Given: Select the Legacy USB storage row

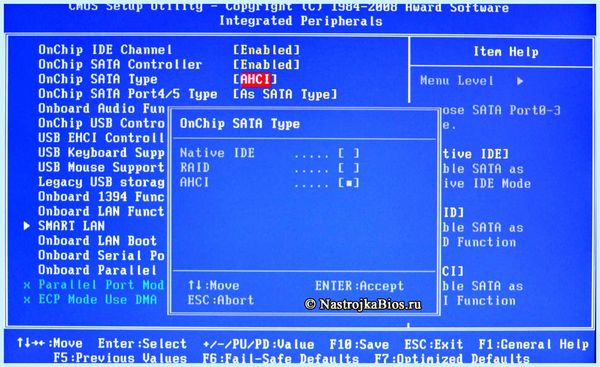Looking at the screenshot, I should point(101,182).
